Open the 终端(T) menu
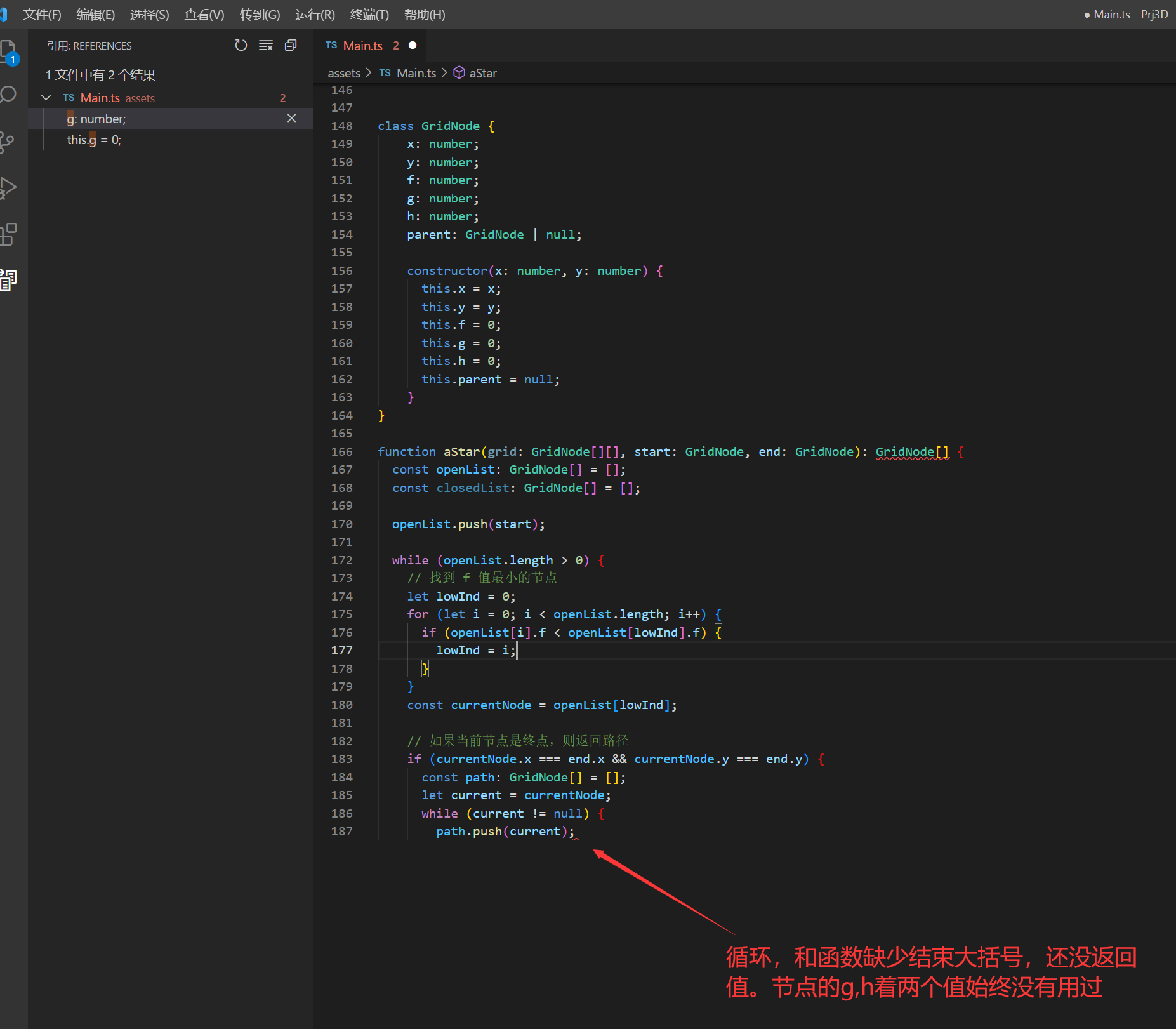The width and height of the screenshot is (1176, 1029). tap(369, 14)
